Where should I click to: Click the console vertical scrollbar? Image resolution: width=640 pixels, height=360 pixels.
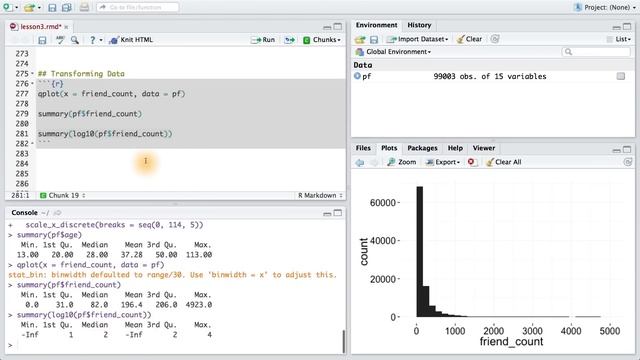[344, 341]
